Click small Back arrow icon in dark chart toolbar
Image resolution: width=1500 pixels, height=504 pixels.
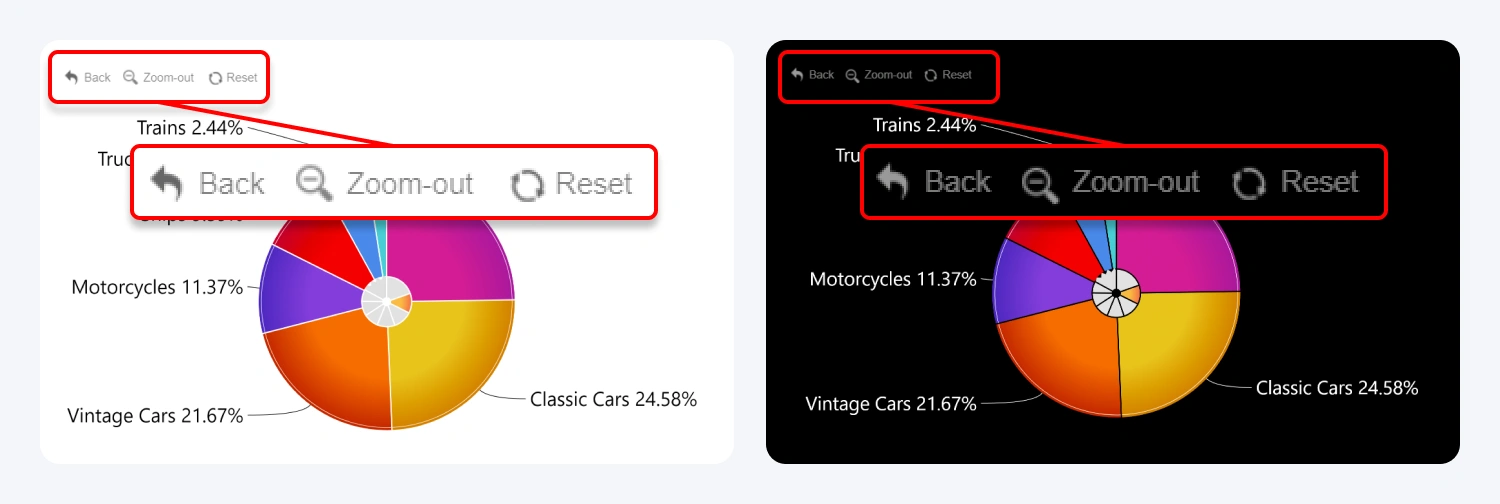[797, 74]
